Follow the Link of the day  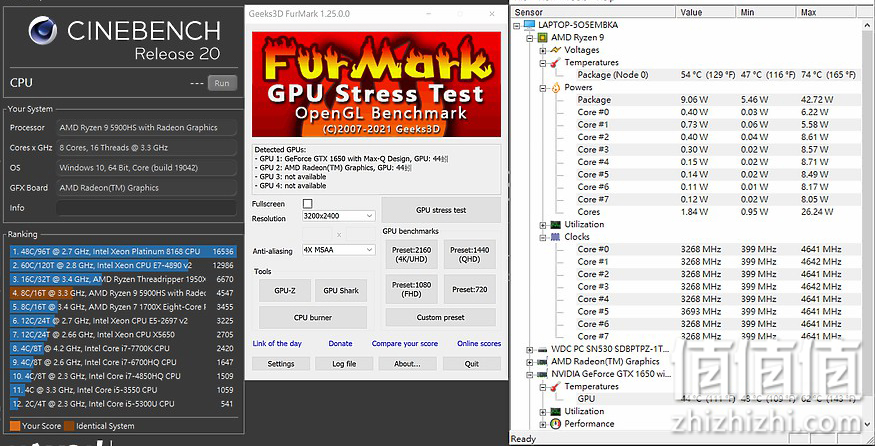[x=277, y=343]
